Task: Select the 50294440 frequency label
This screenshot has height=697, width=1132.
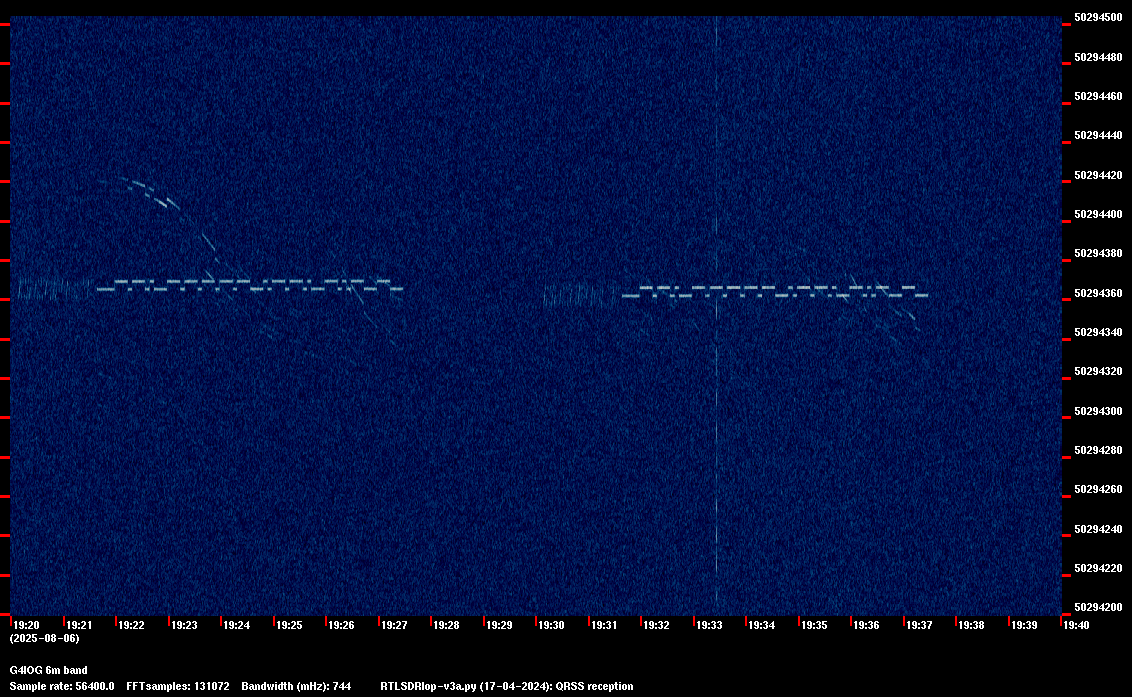Action: pyautogui.click(x=1098, y=136)
